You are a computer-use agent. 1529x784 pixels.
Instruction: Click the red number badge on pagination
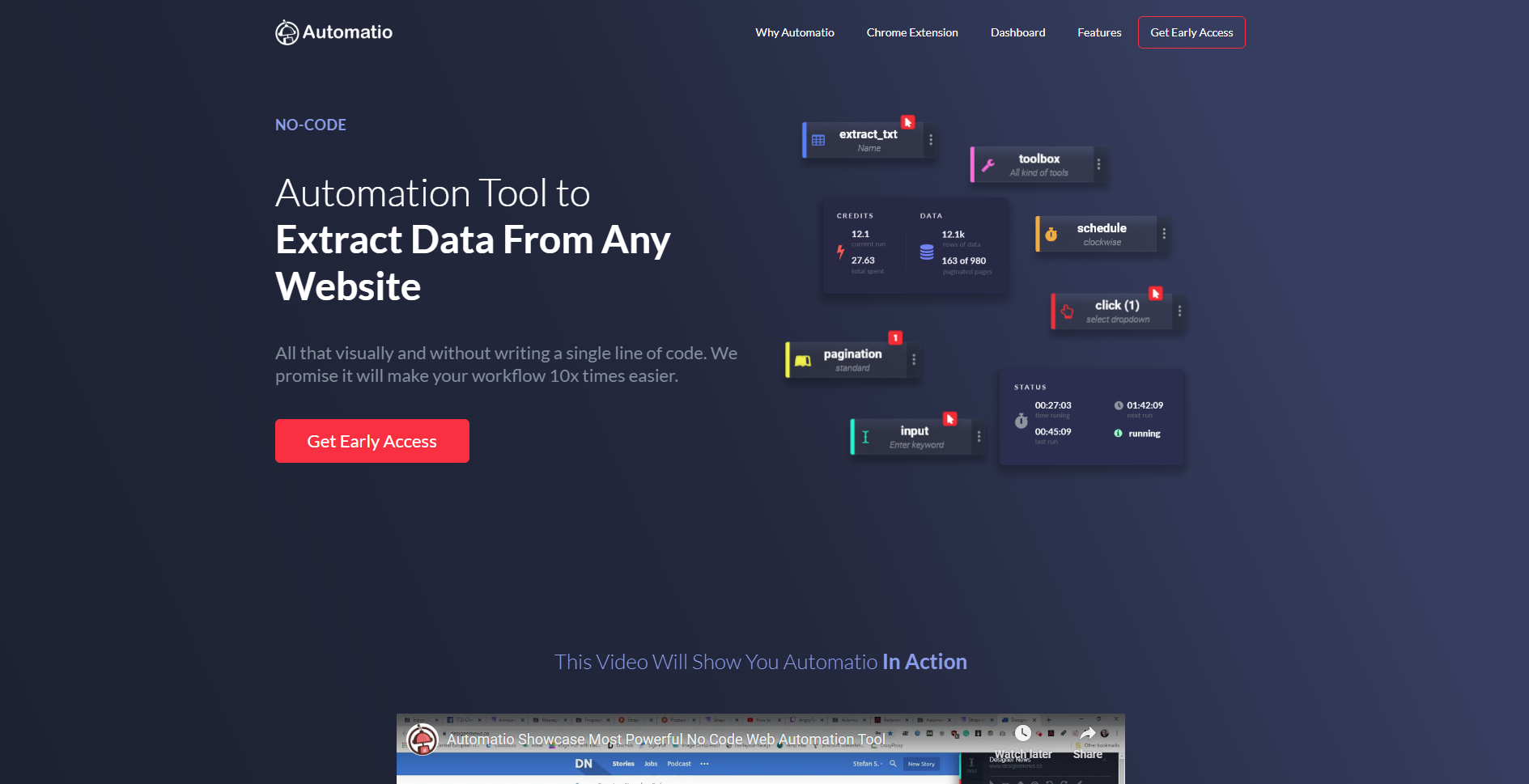click(x=895, y=337)
